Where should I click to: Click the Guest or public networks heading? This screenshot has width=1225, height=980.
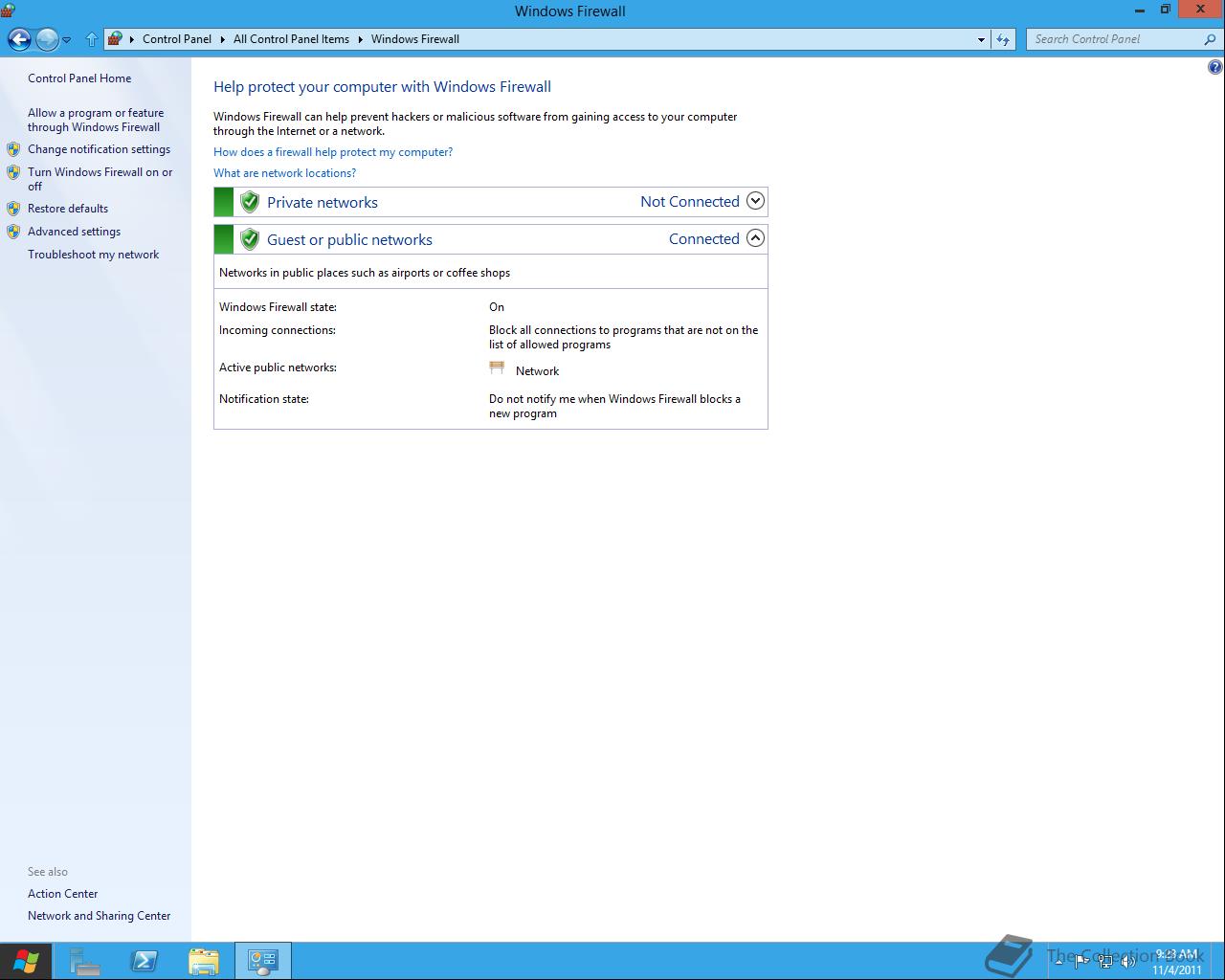349,239
